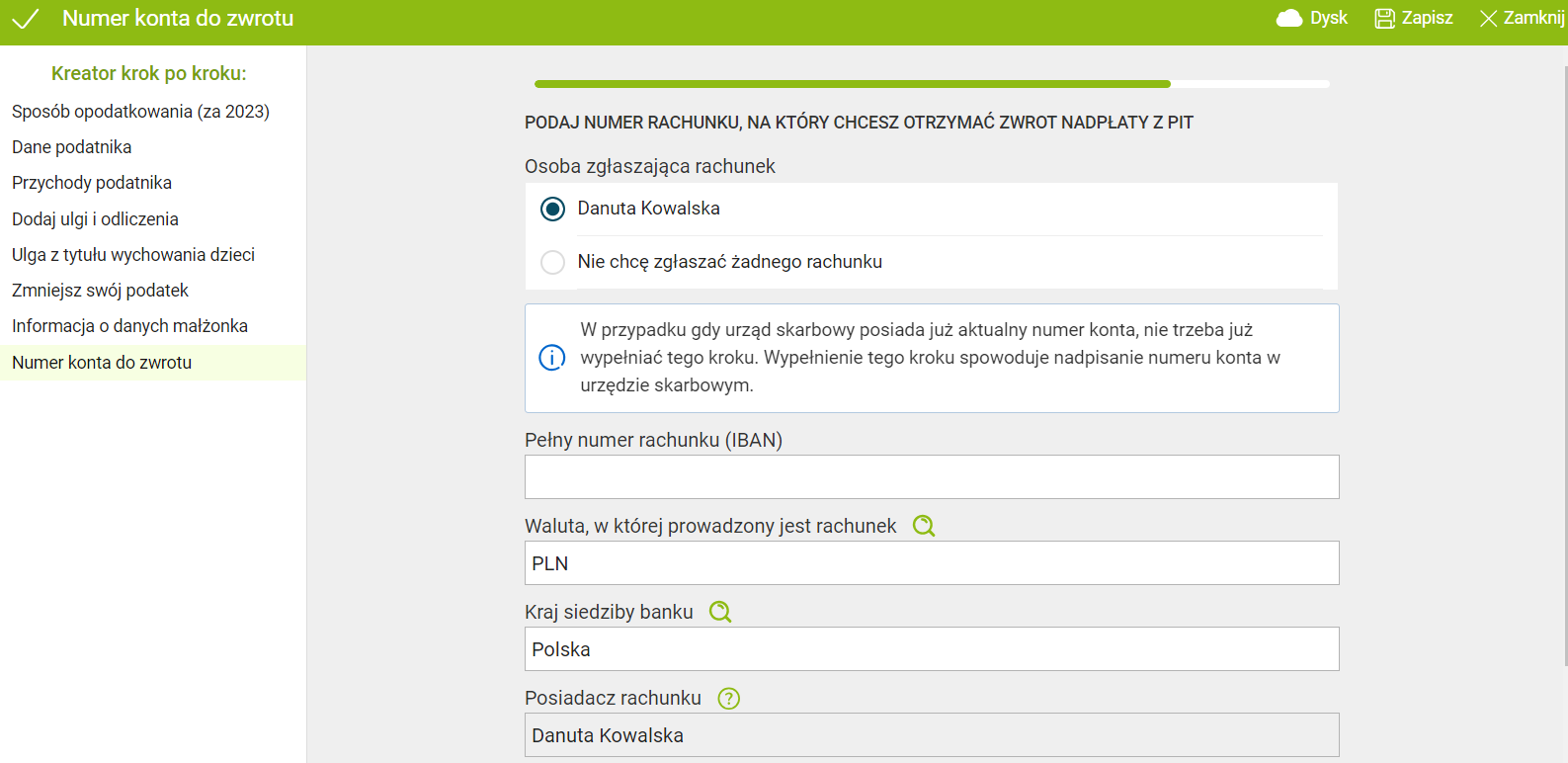Show help for Posiadacz rachunku question mark

click(x=728, y=699)
